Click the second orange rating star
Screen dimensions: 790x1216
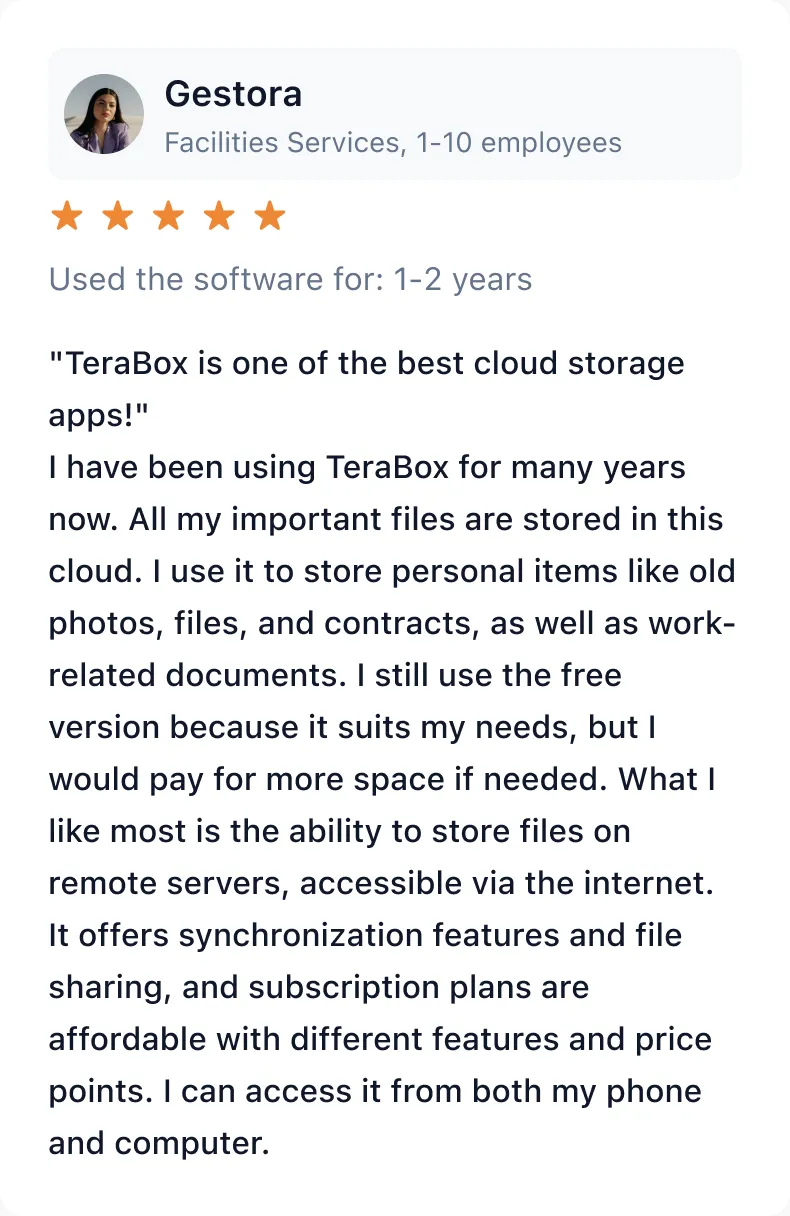pos(117,215)
